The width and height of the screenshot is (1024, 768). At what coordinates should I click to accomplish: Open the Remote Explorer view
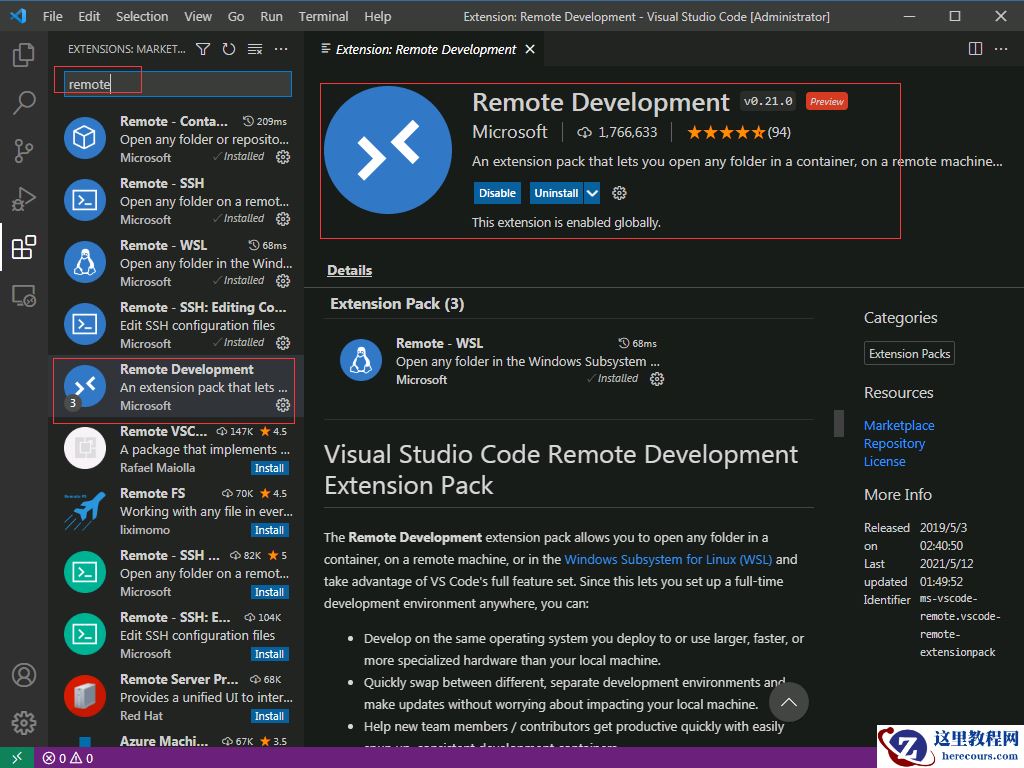click(x=24, y=296)
